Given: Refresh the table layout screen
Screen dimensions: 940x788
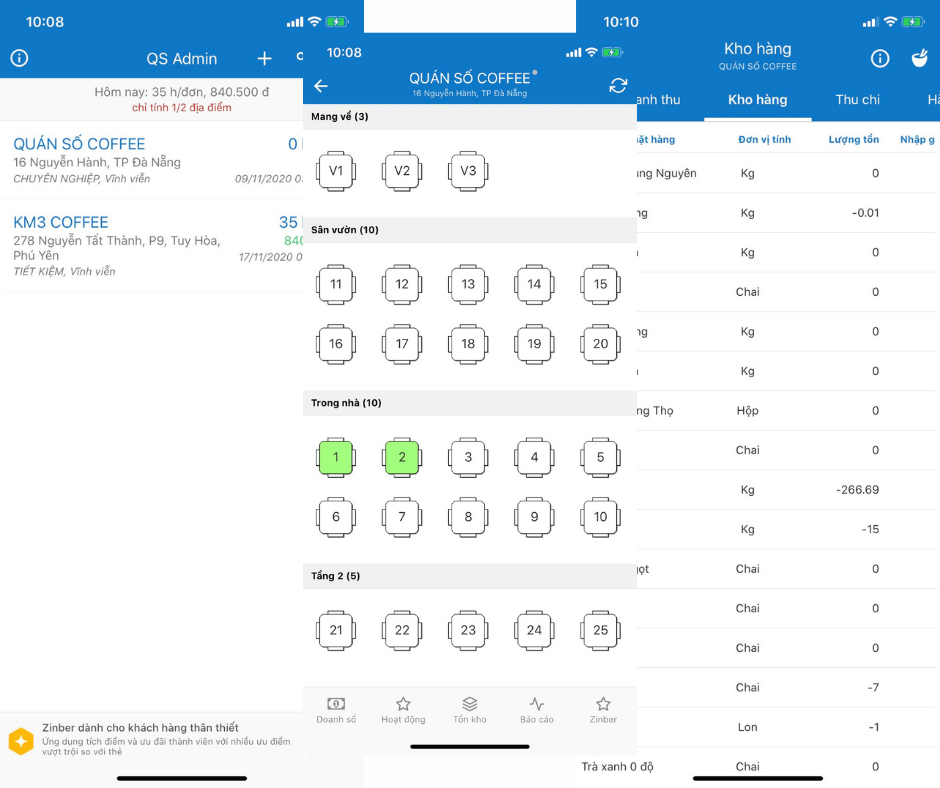Looking at the screenshot, I should point(618,86).
